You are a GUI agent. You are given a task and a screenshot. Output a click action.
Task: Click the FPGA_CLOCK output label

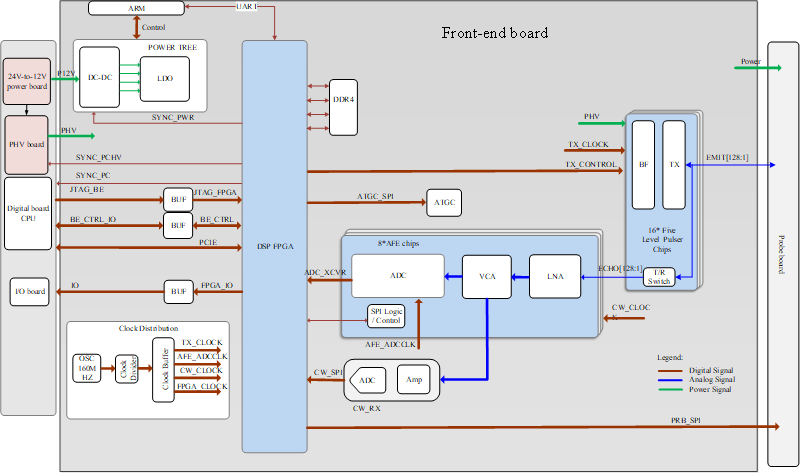tap(202, 386)
